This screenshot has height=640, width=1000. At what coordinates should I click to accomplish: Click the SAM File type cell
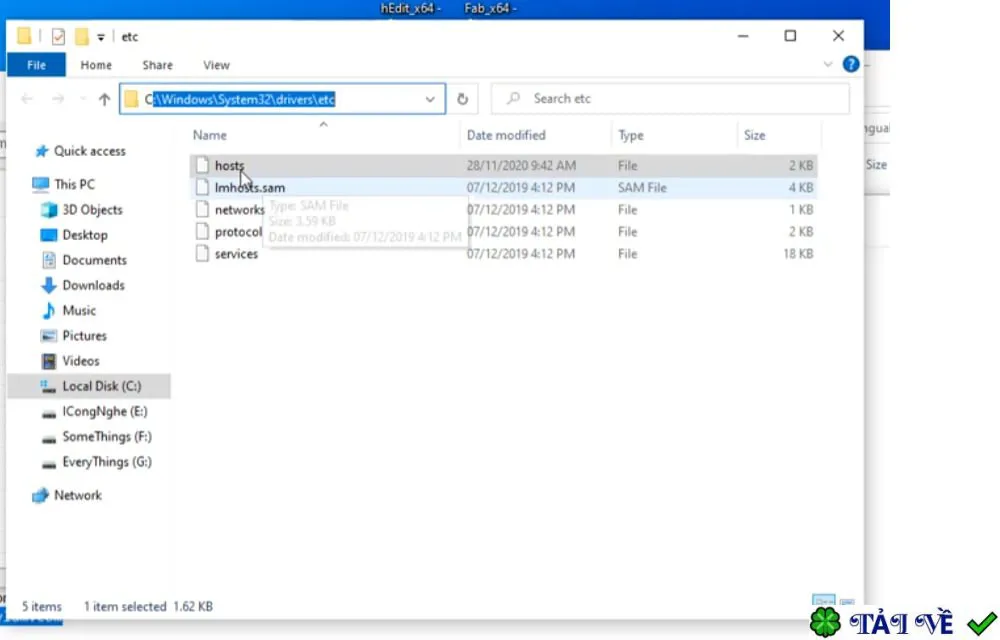pyautogui.click(x=642, y=187)
